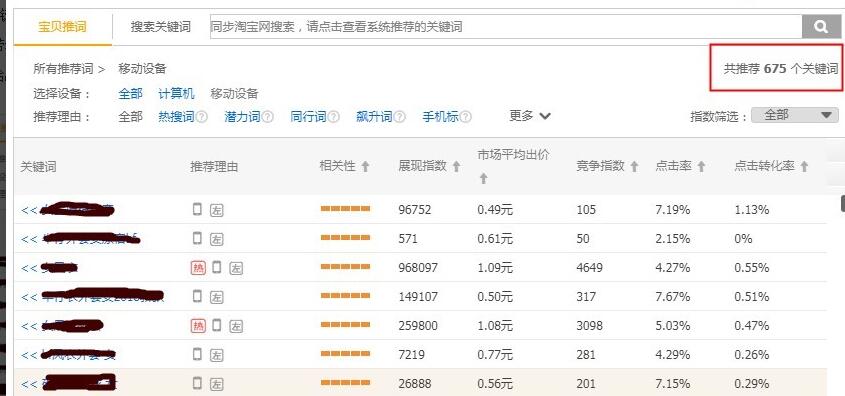This screenshot has height=396, width=845.
Task: Select 计算机 device filter
Action: (176, 94)
